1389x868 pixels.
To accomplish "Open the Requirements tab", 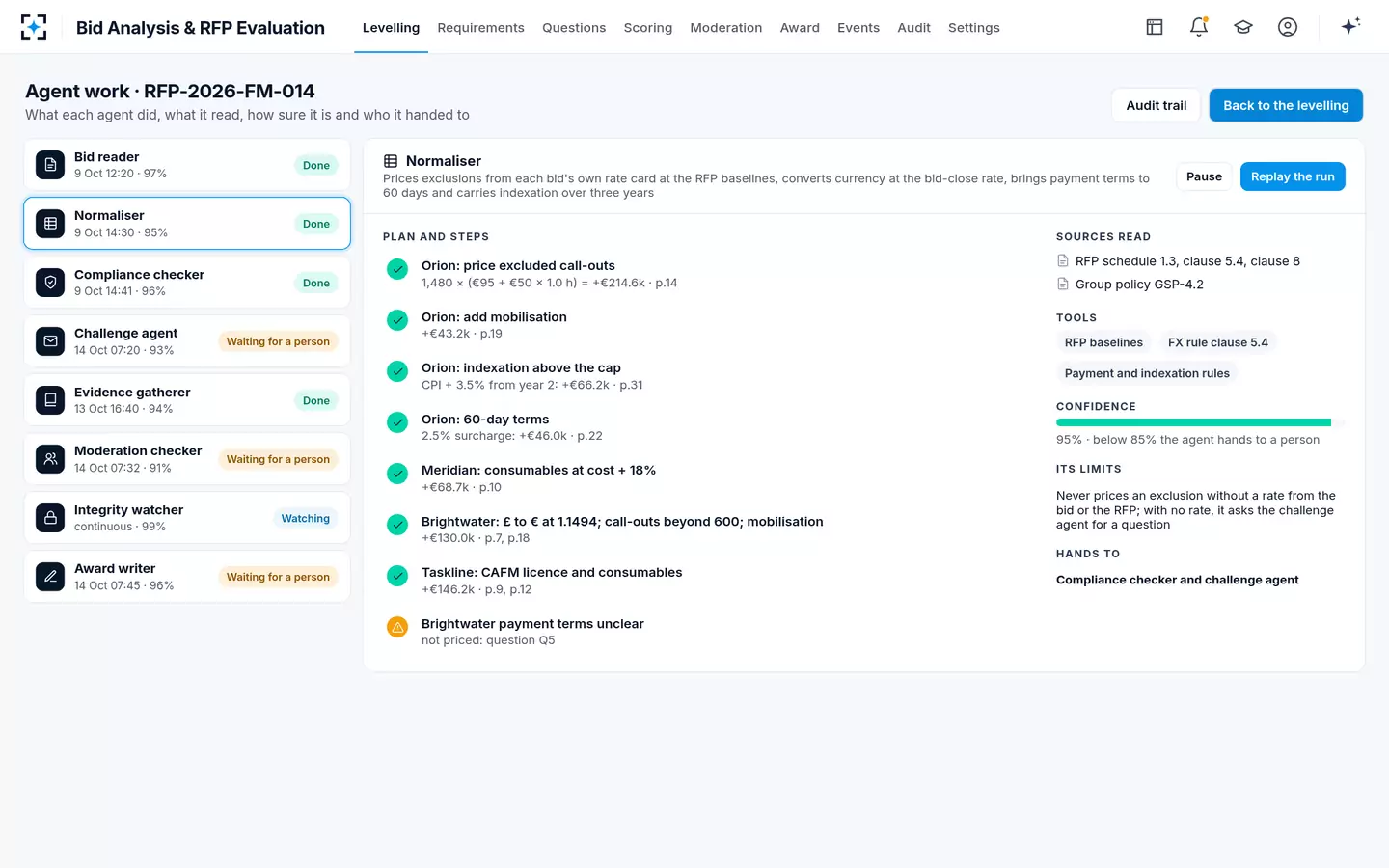I will point(480,28).
